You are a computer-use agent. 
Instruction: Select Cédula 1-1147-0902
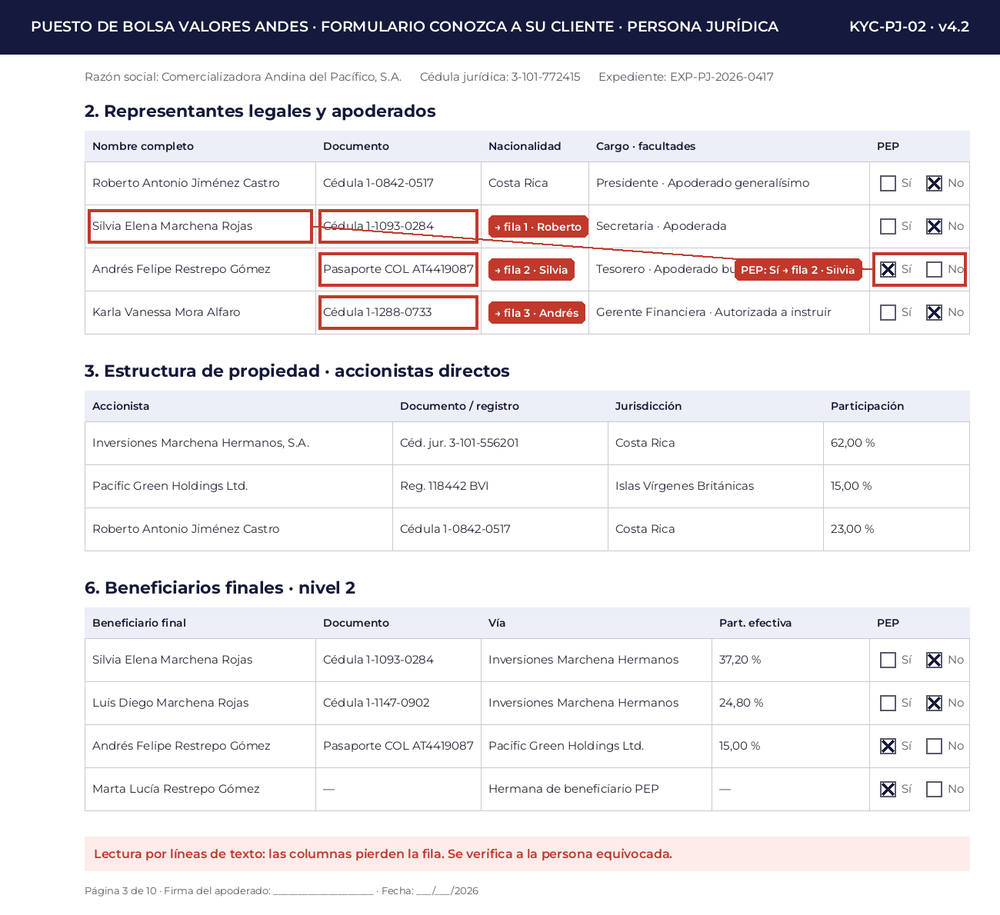(376, 703)
